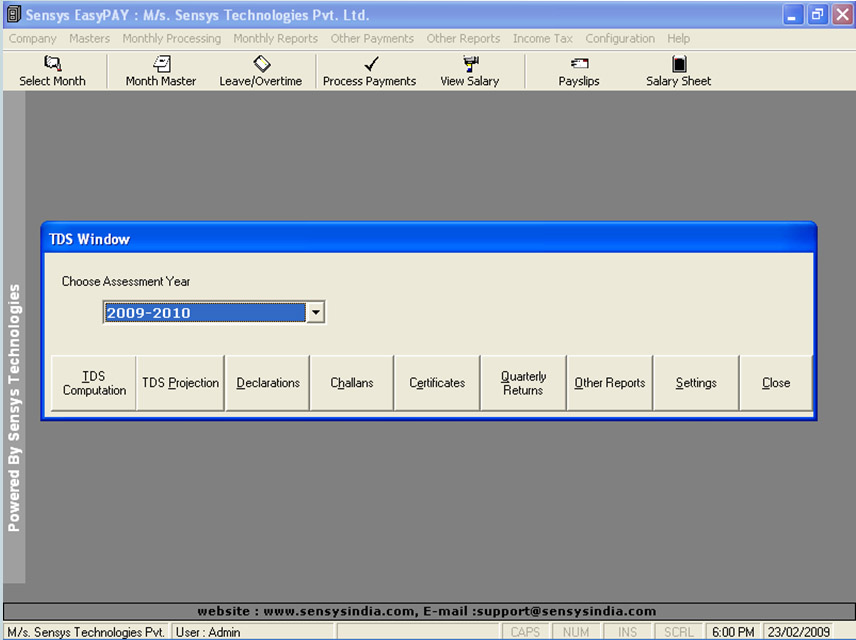Click the Choose Assessment Year label
Image resolution: width=856 pixels, height=640 pixels.
pyautogui.click(x=126, y=282)
